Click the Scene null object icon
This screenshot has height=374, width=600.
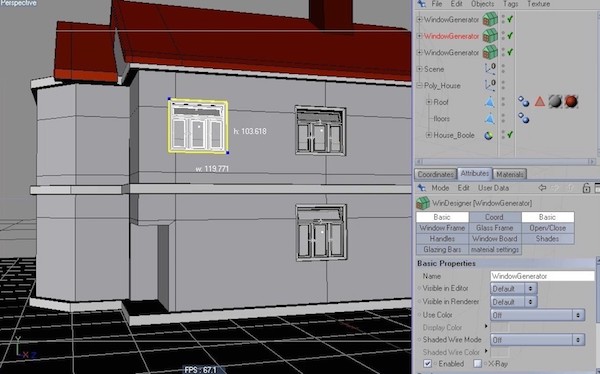pyautogui.click(x=490, y=69)
